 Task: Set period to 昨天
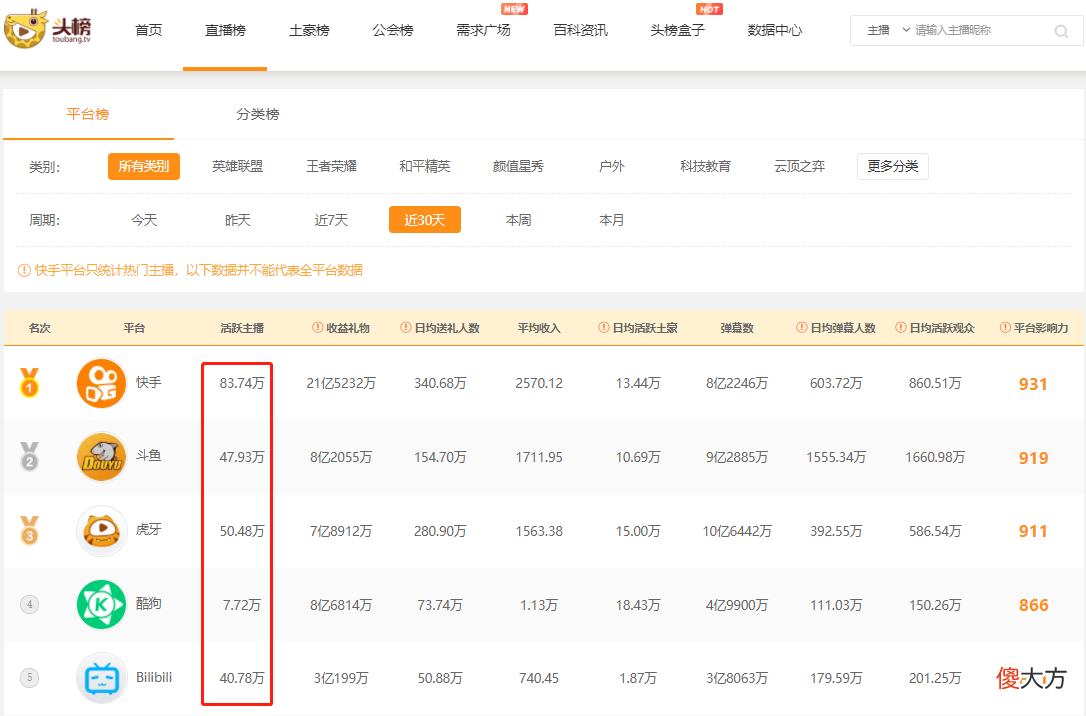[x=238, y=220]
